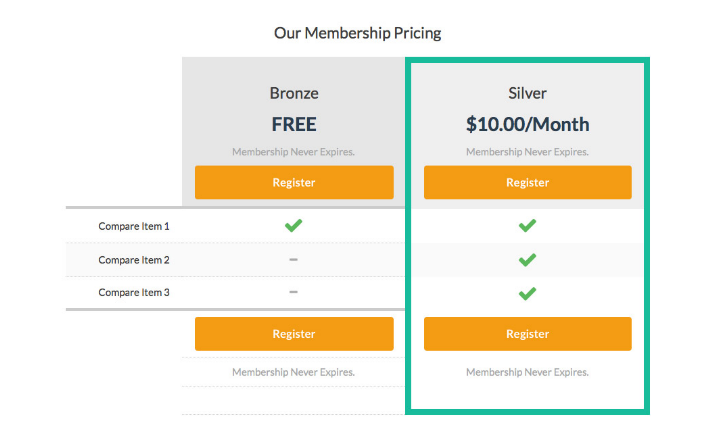Click the Bronze plan heading
The height and width of the screenshot is (446, 716).
(x=293, y=94)
